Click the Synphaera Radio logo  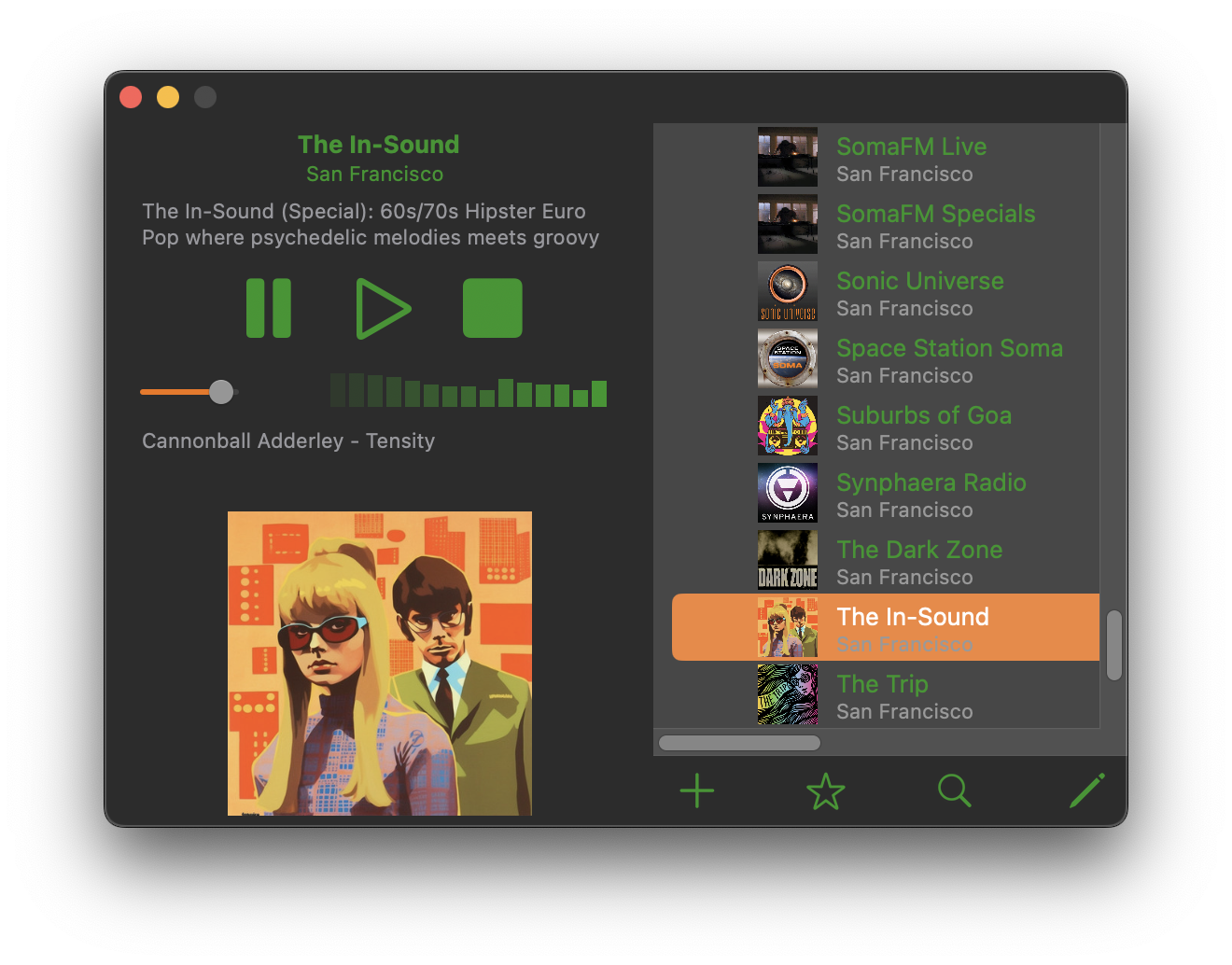click(788, 493)
